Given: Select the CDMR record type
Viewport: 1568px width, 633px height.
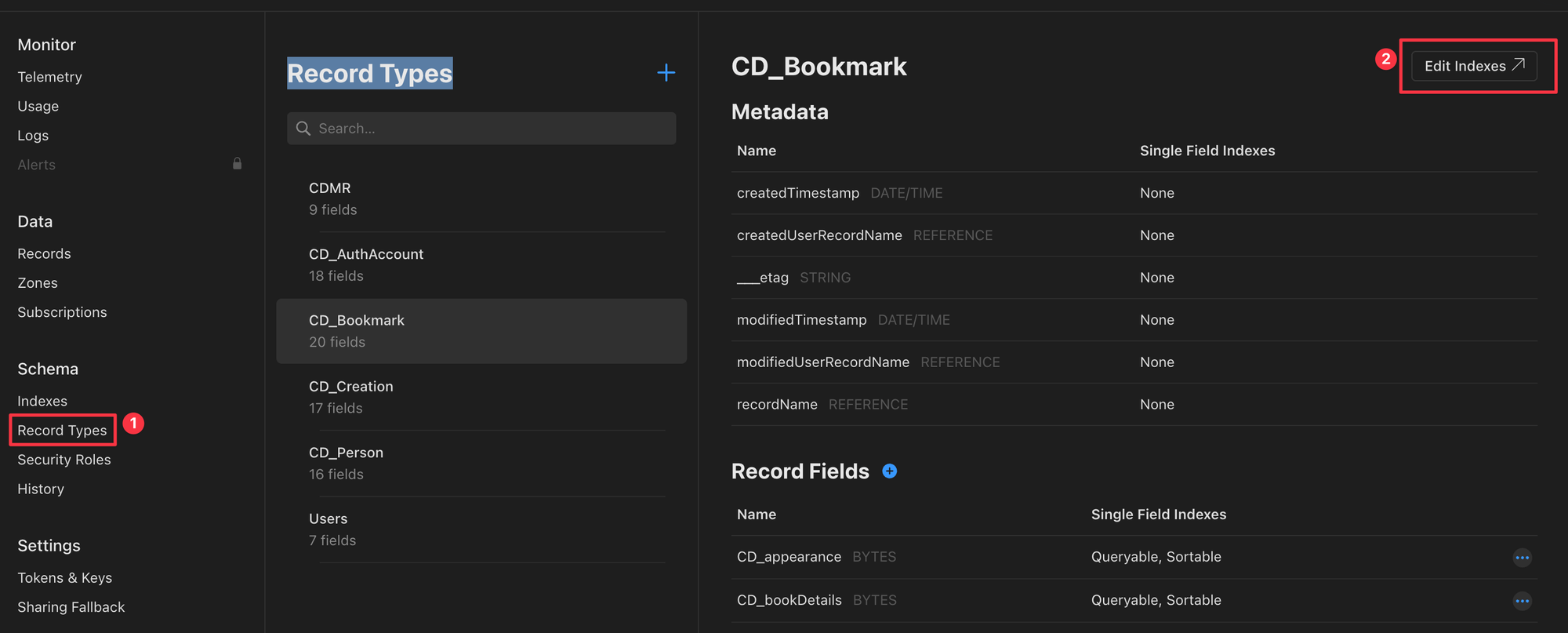Looking at the screenshot, I should coord(330,198).
